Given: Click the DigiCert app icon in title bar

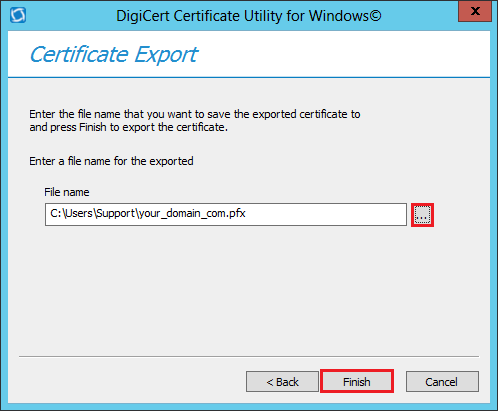Looking at the screenshot, I should click(18, 15).
